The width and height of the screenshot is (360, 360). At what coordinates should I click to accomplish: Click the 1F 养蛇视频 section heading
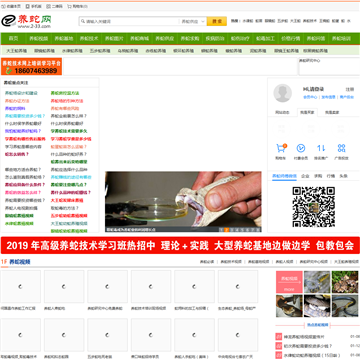pos(15,262)
